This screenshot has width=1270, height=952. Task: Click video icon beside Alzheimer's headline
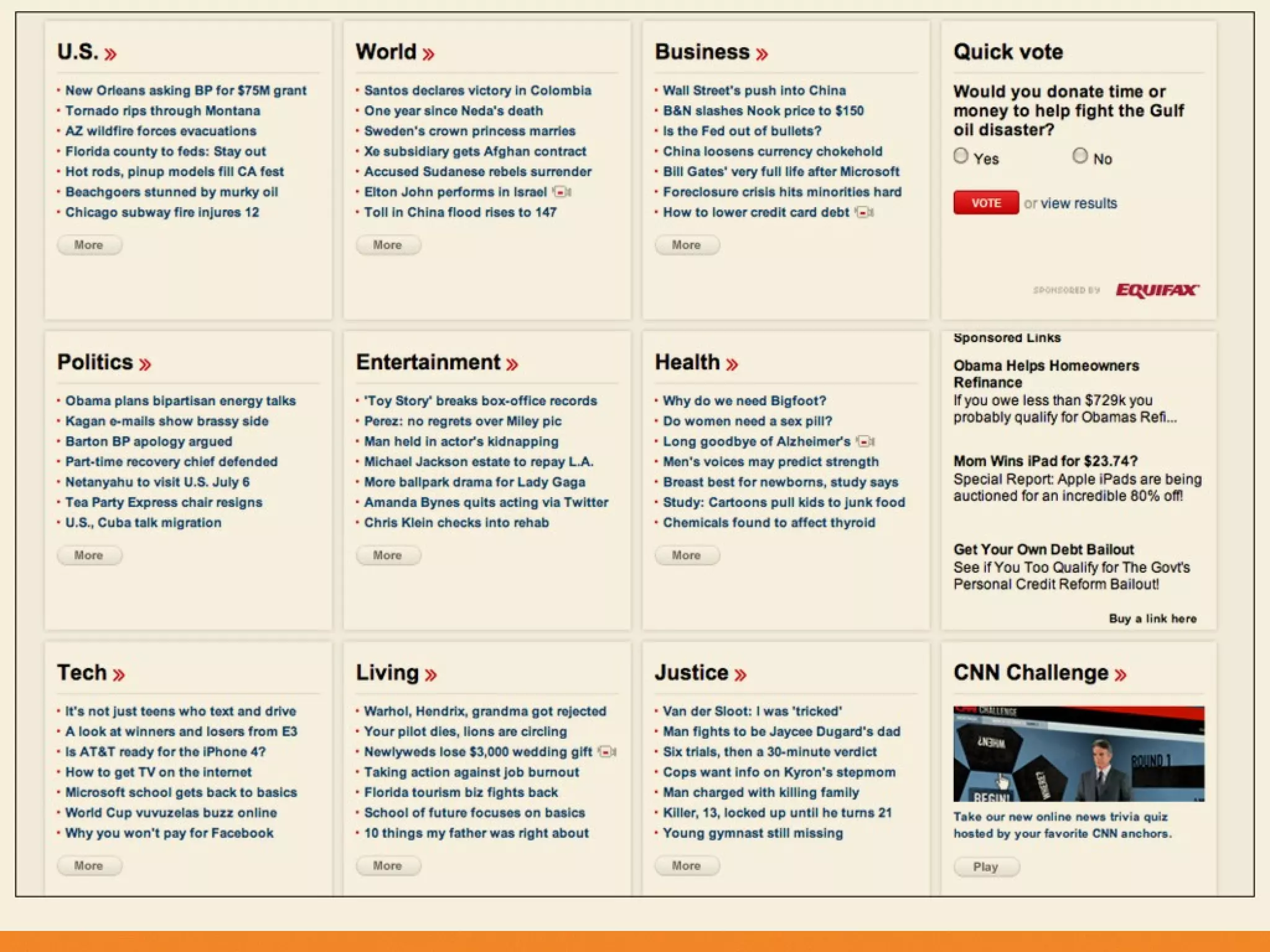click(x=865, y=442)
